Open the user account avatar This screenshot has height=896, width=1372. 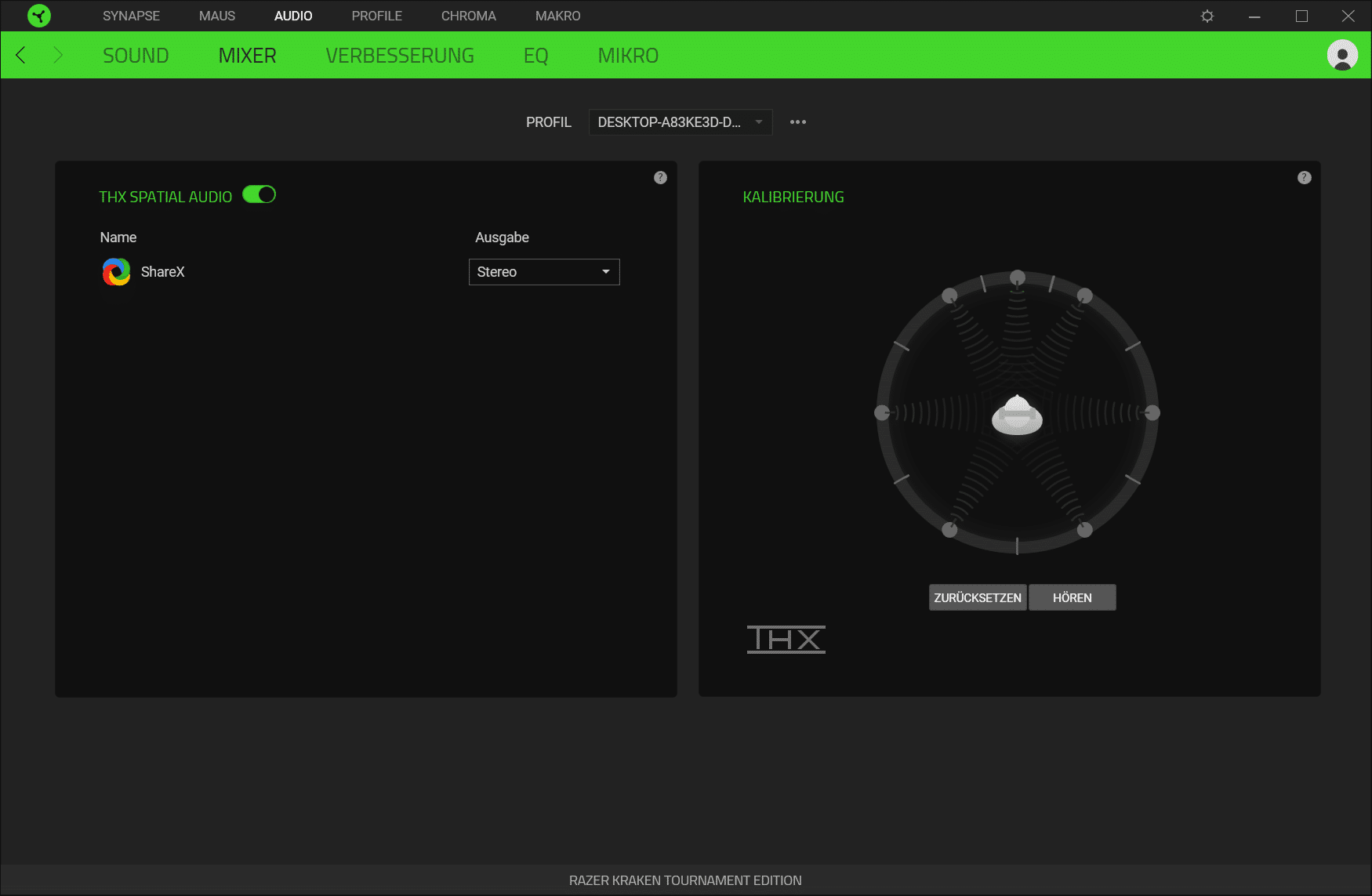click(x=1342, y=56)
